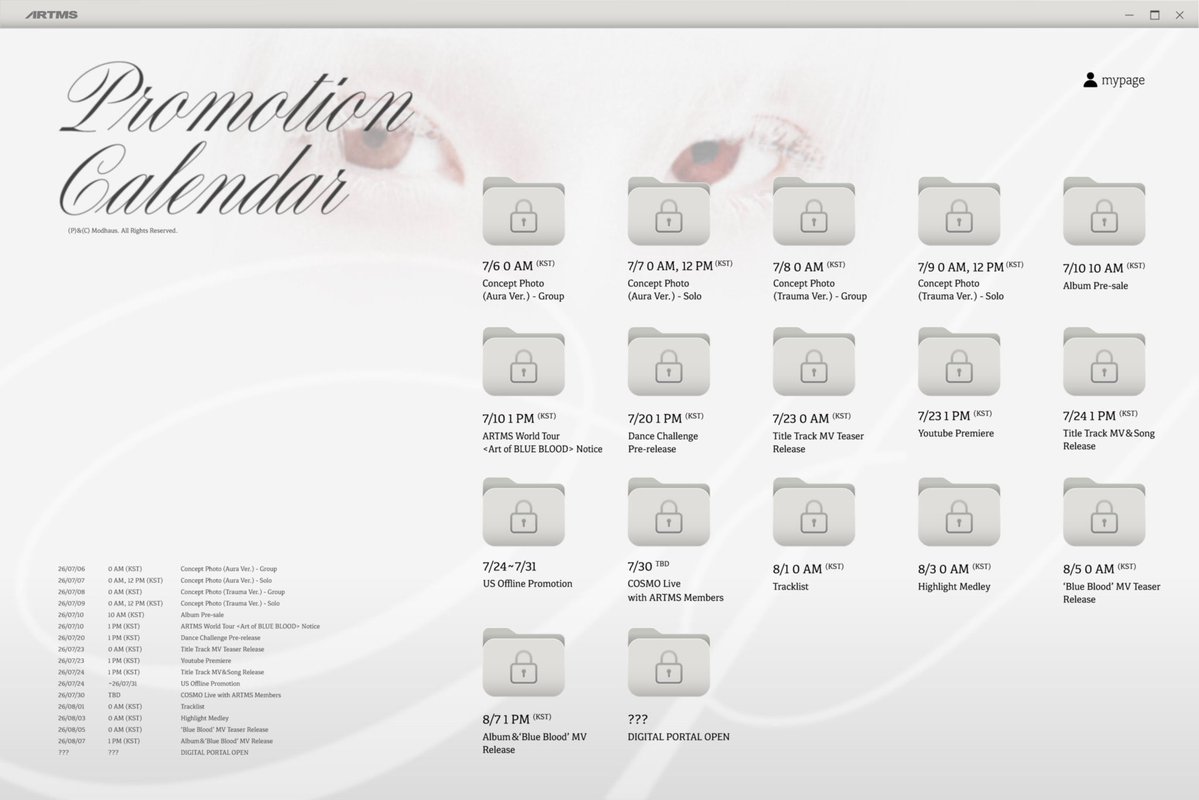1199x800 pixels.
Task: Select schedule list row 26/07/06
Action: tap(167, 569)
